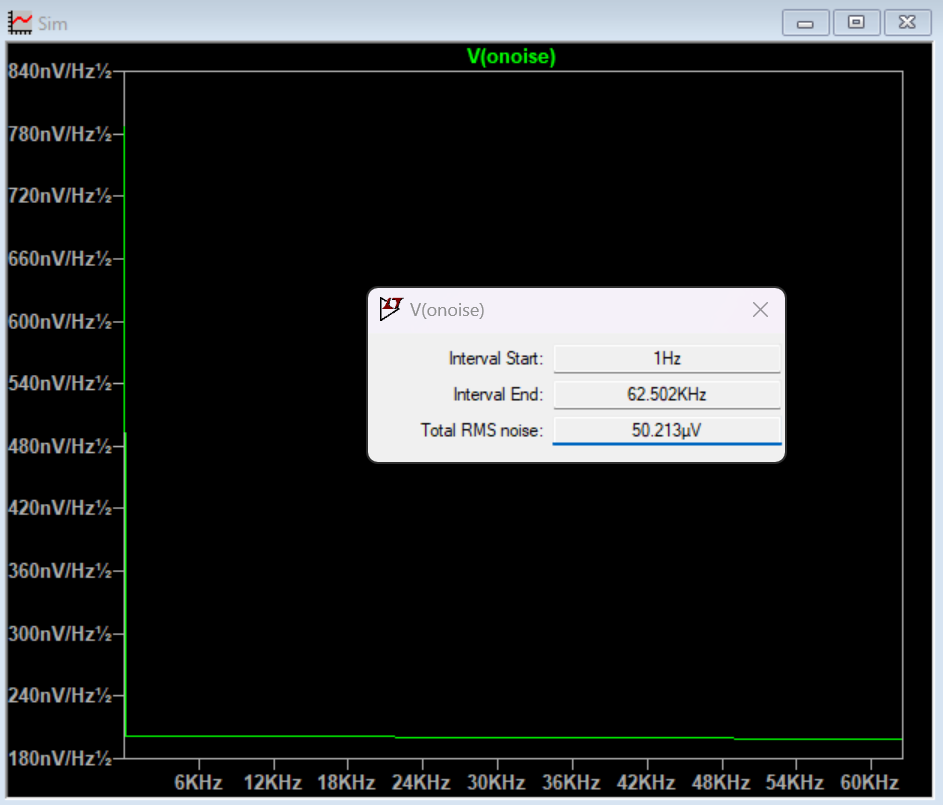Click the Interval Start label
Image resolution: width=943 pixels, height=805 pixels.
[x=496, y=358]
